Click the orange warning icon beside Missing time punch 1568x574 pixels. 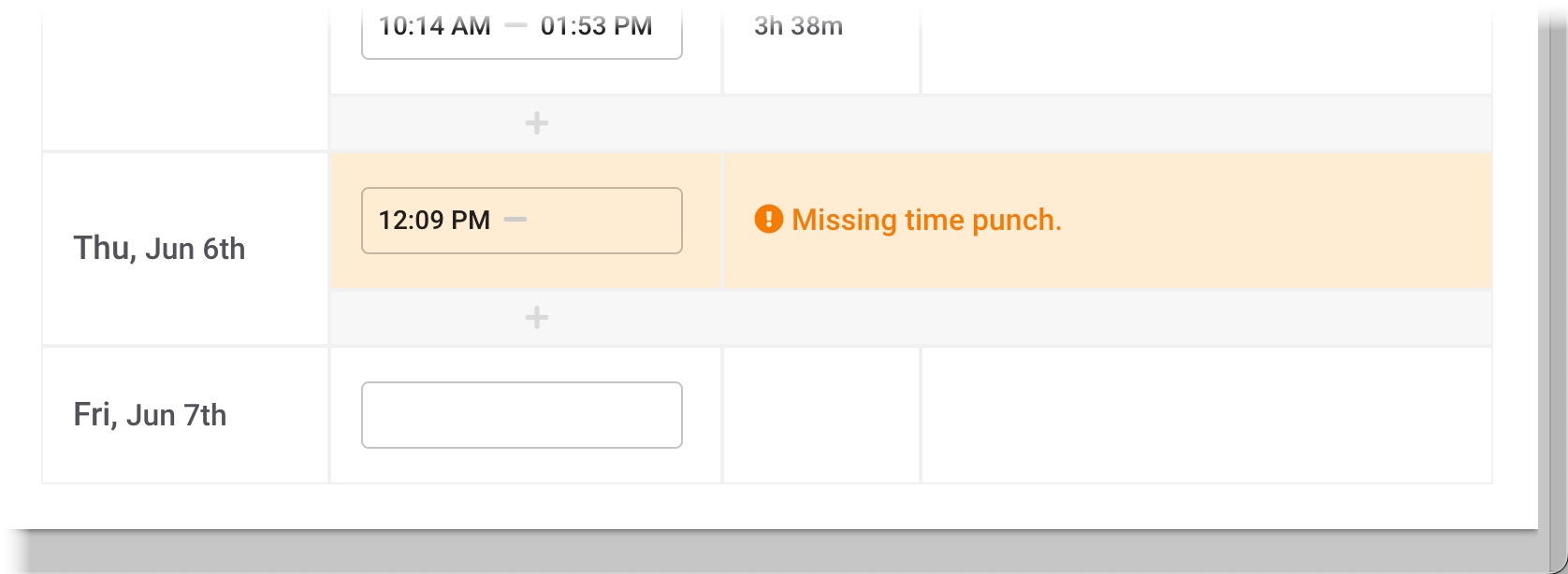point(768,220)
